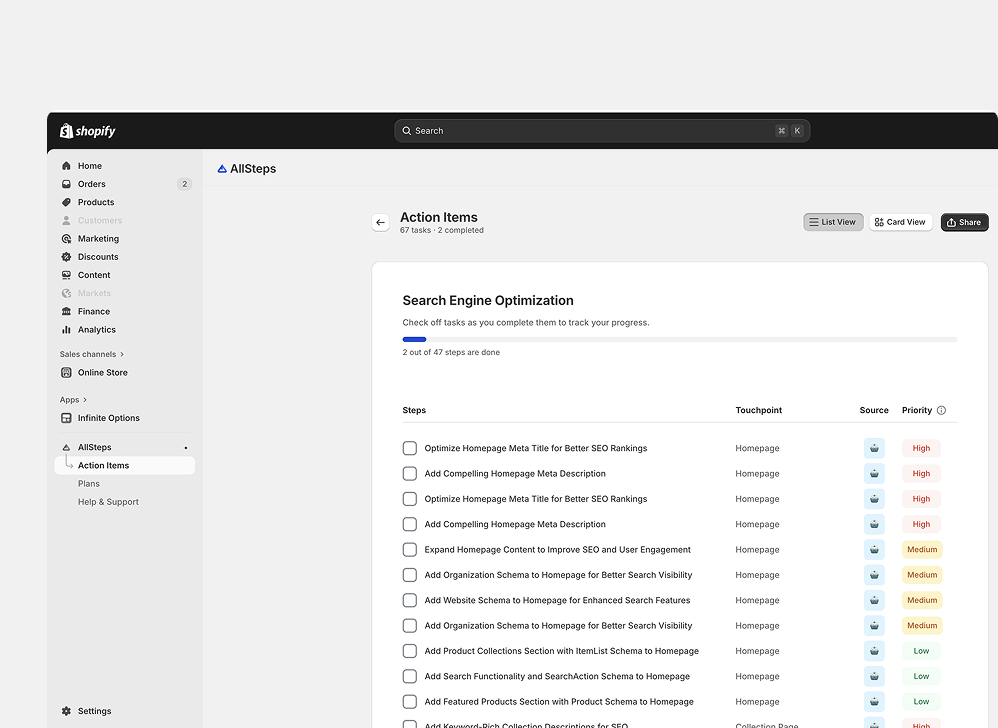Click the Home icon in the sidebar
Screen dimensions: 998x728
tap(66, 166)
